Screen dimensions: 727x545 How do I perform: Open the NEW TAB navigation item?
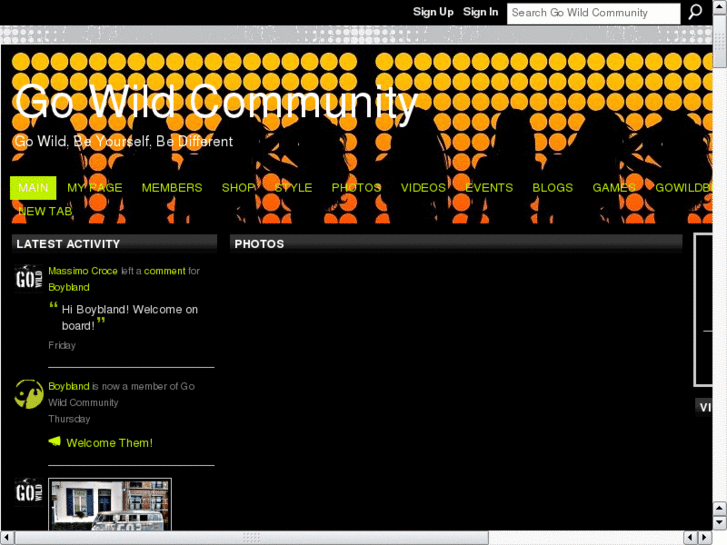tap(45, 212)
